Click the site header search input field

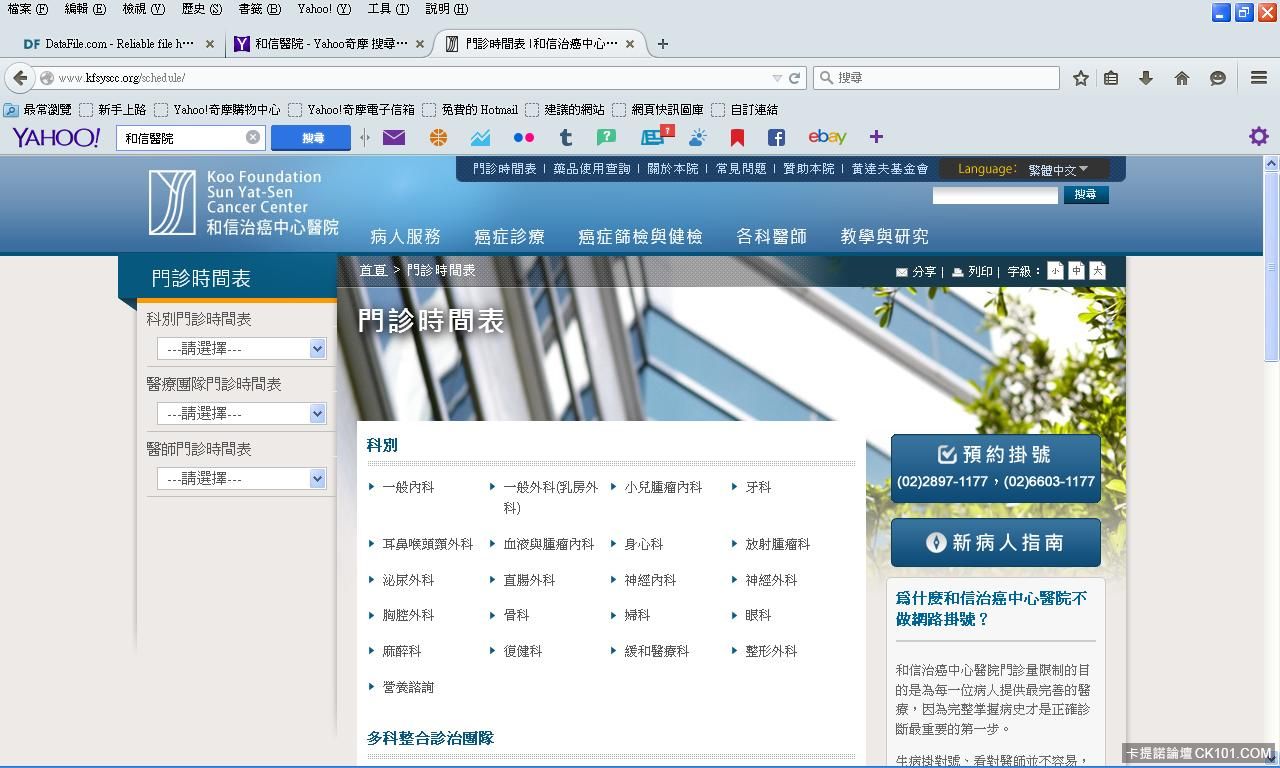[x=995, y=195]
